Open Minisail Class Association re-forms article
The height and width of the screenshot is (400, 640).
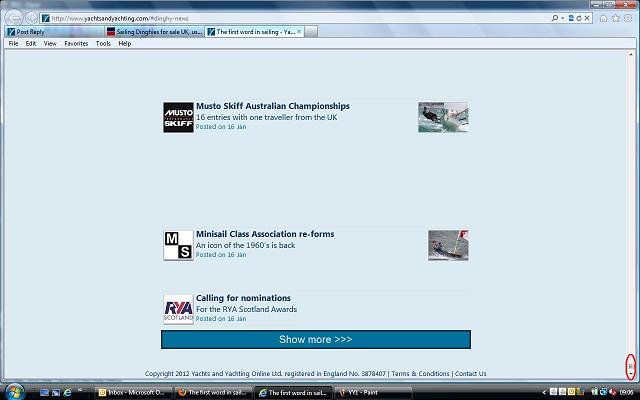tap(265, 234)
